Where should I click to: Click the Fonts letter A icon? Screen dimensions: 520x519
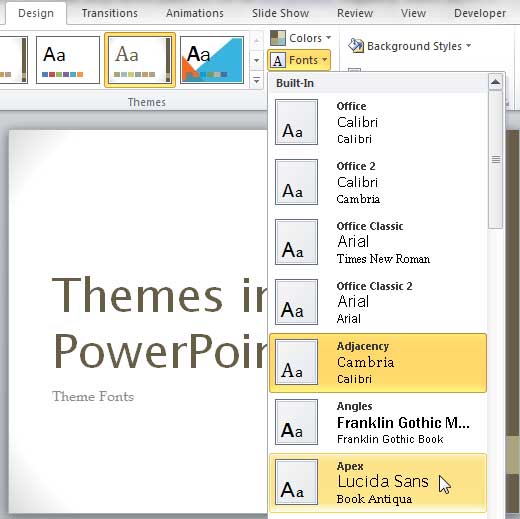coord(278,61)
